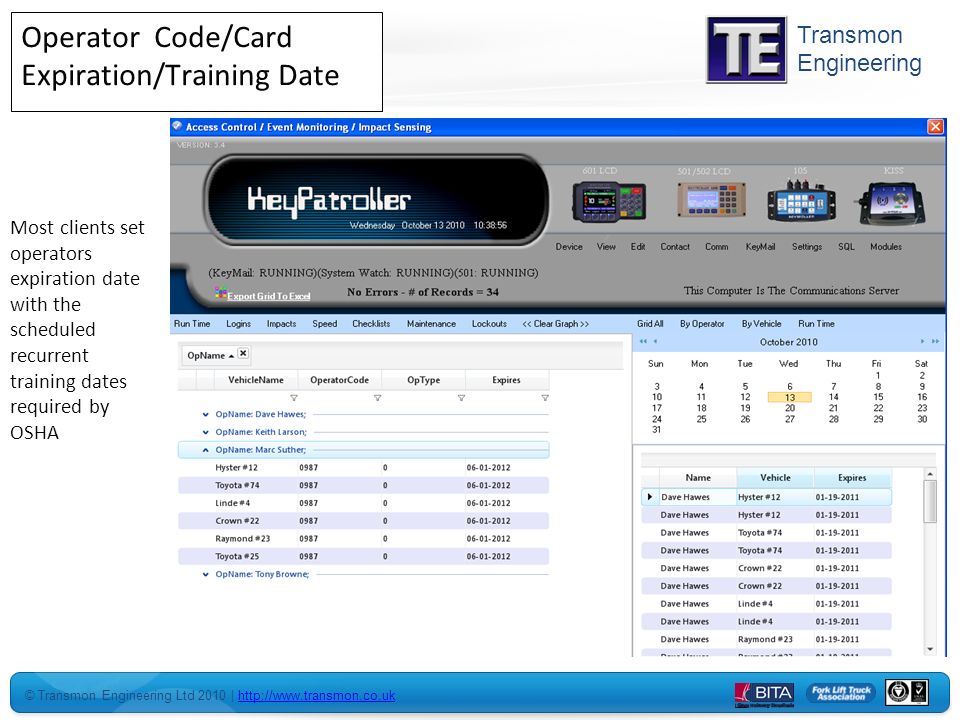Click the Fork Lift Truck Association logo

pyautogui.click(x=840, y=692)
